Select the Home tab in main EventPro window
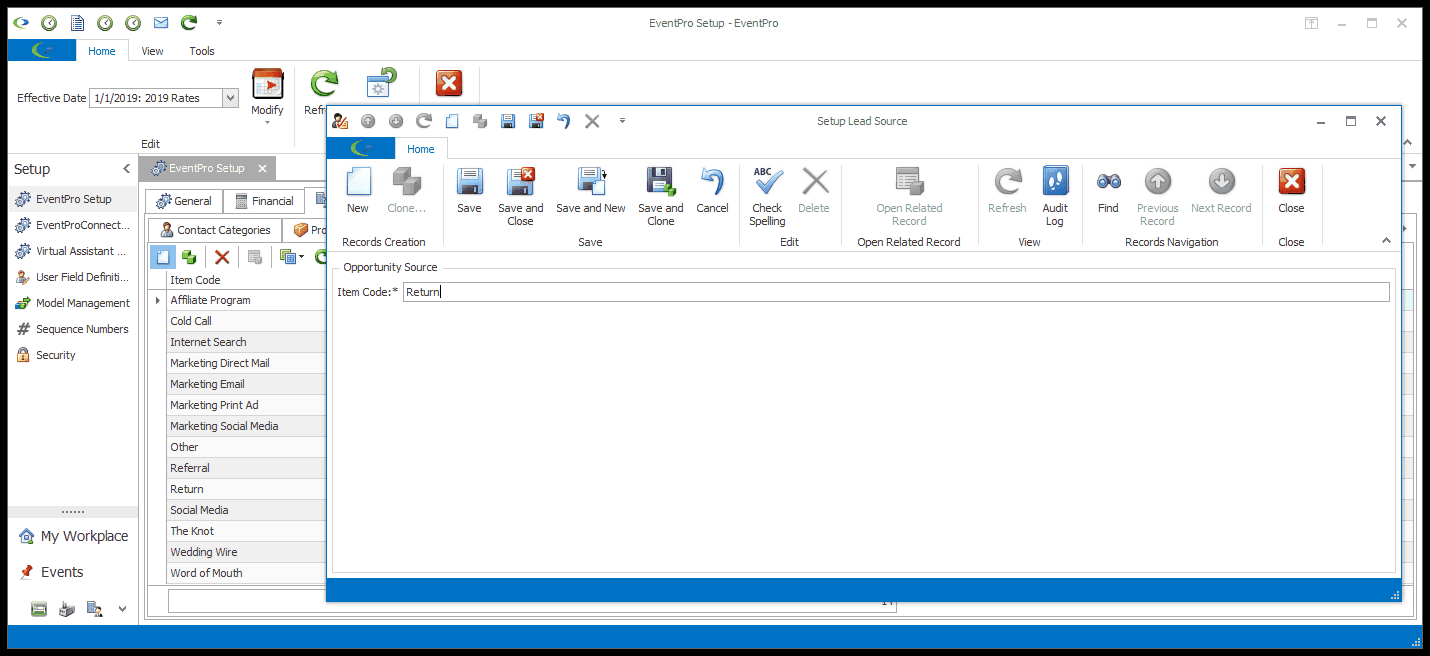This screenshot has width=1430, height=656. (x=102, y=51)
